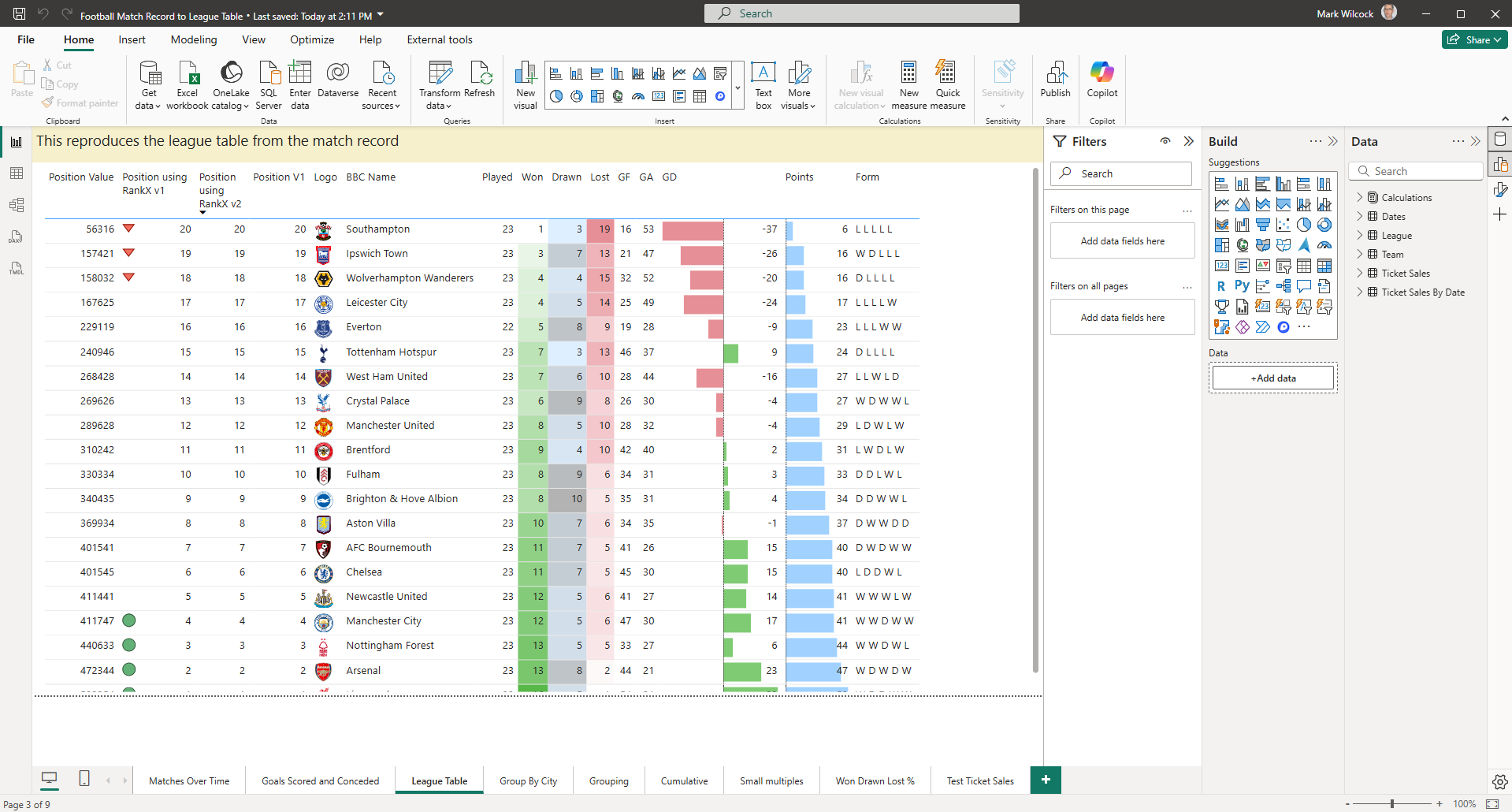
Task: Switch to the Modeling ribbon tab
Action: pyautogui.click(x=193, y=39)
